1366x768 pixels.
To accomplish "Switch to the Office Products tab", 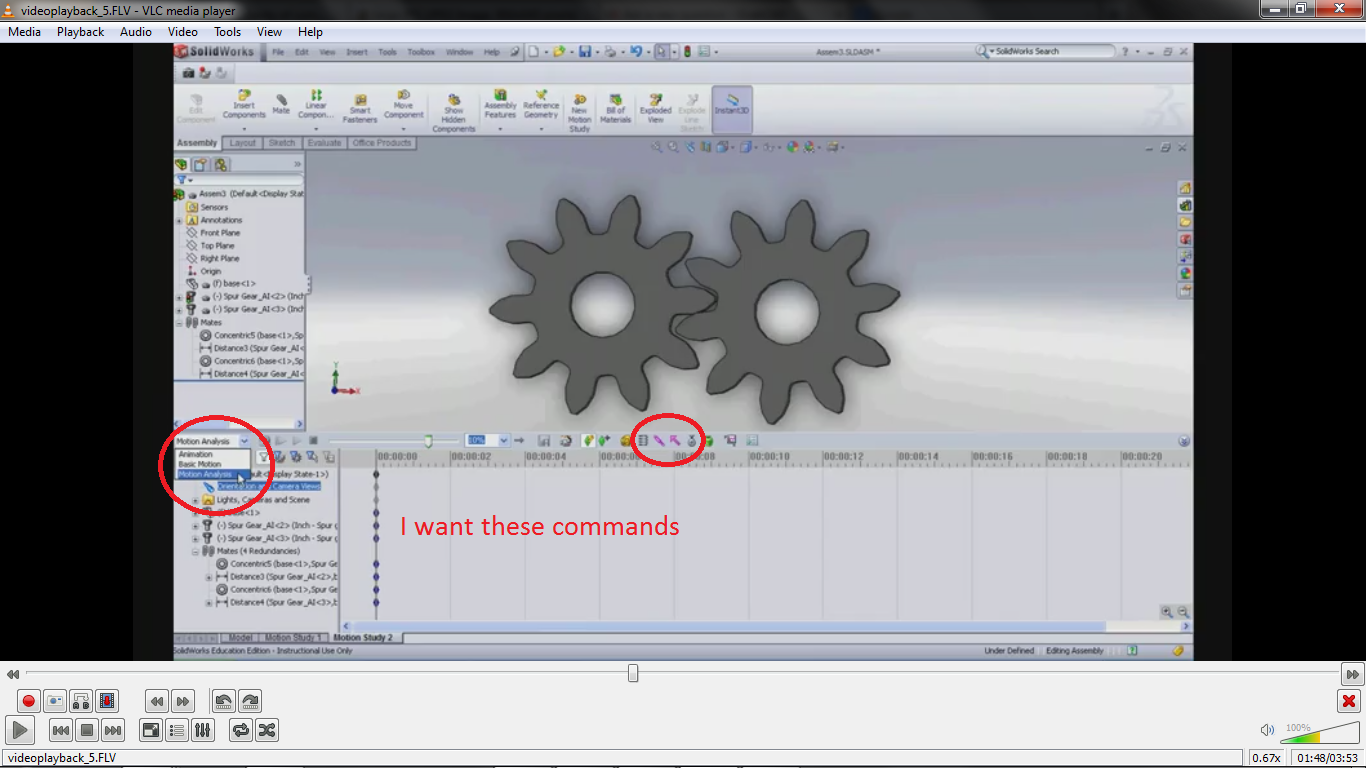I will (382, 143).
